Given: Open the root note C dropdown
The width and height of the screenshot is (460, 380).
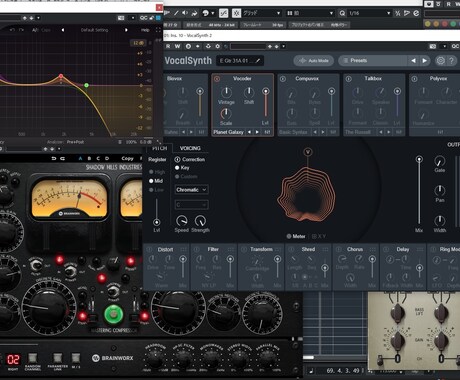Looking at the screenshot, I should pos(191,204).
